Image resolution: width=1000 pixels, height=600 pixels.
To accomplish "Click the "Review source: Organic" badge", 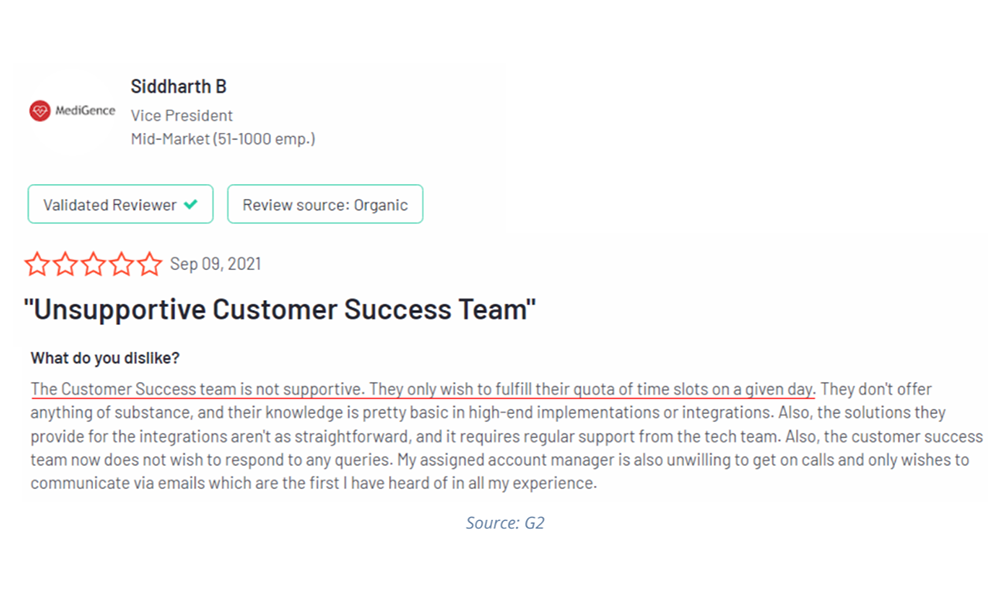I will [x=325, y=205].
